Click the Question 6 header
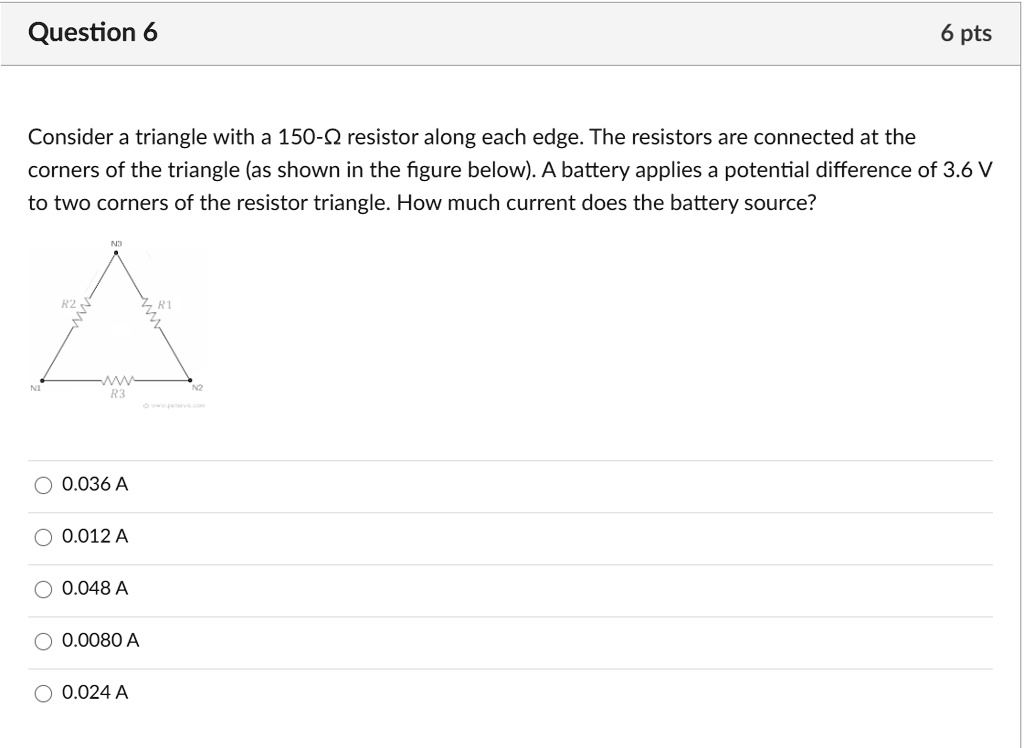The width and height of the screenshot is (1024, 748). [x=92, y=31]
